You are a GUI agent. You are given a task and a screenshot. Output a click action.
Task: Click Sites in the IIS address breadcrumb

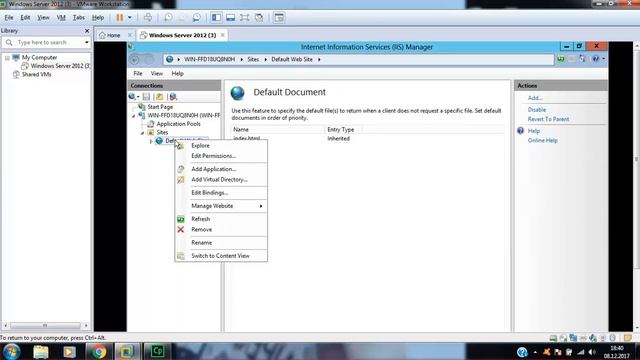[253, 59]
